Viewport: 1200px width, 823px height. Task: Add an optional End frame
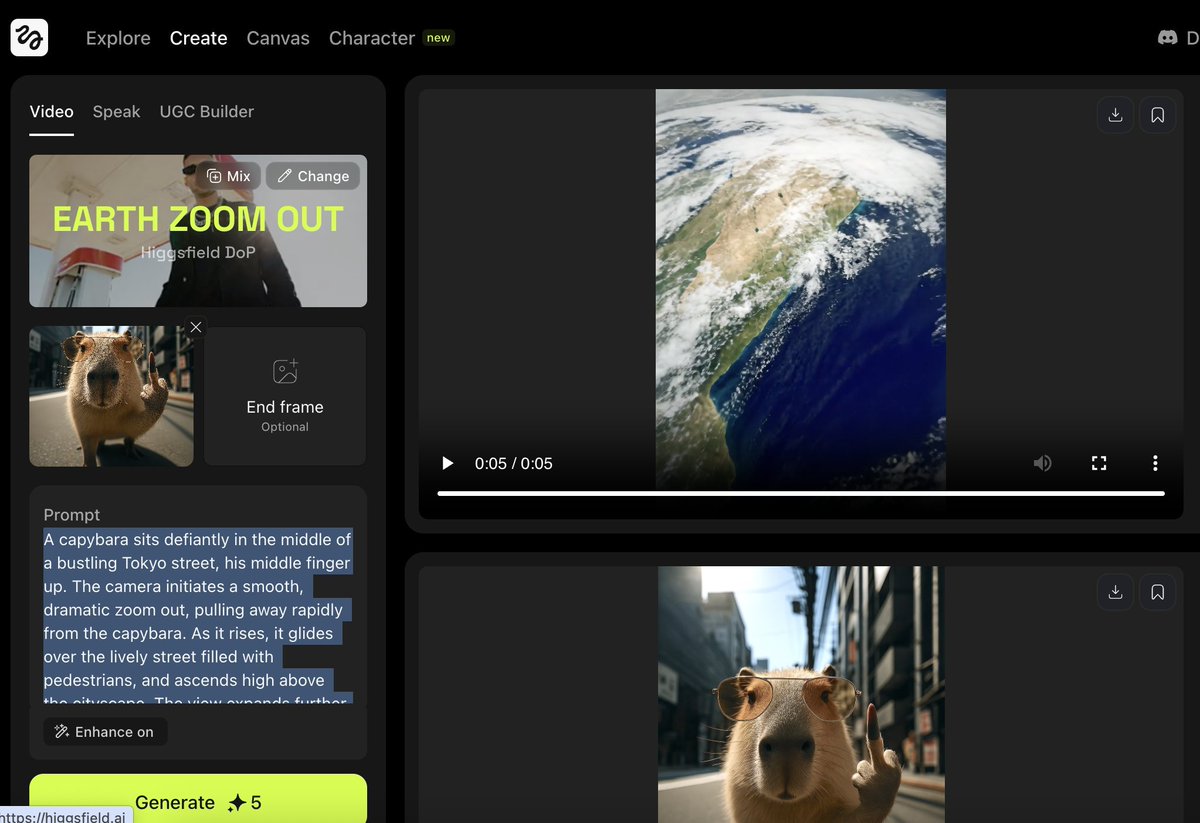coord(285,396)
